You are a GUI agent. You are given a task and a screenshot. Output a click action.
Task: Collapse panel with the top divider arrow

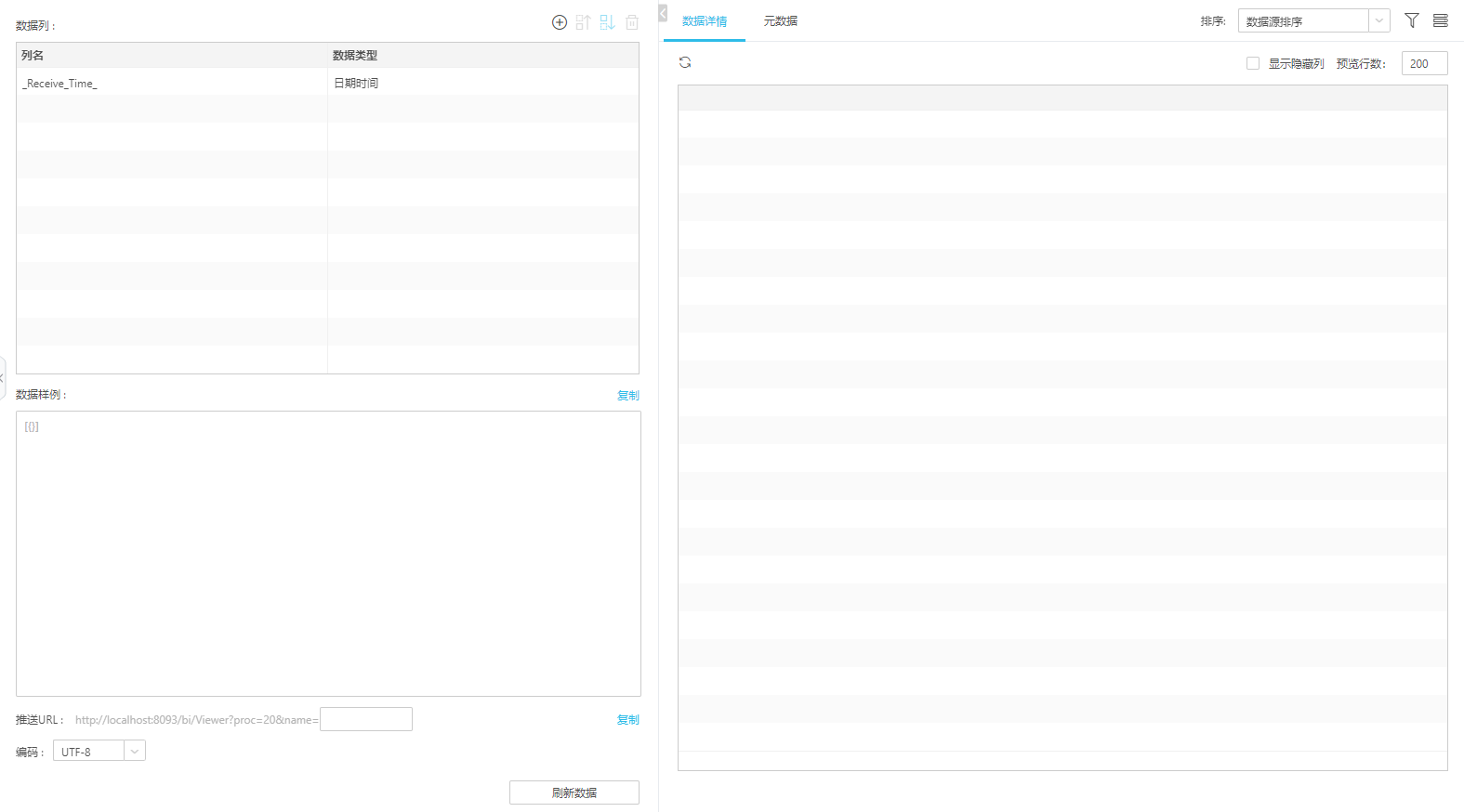coord(663,13)
